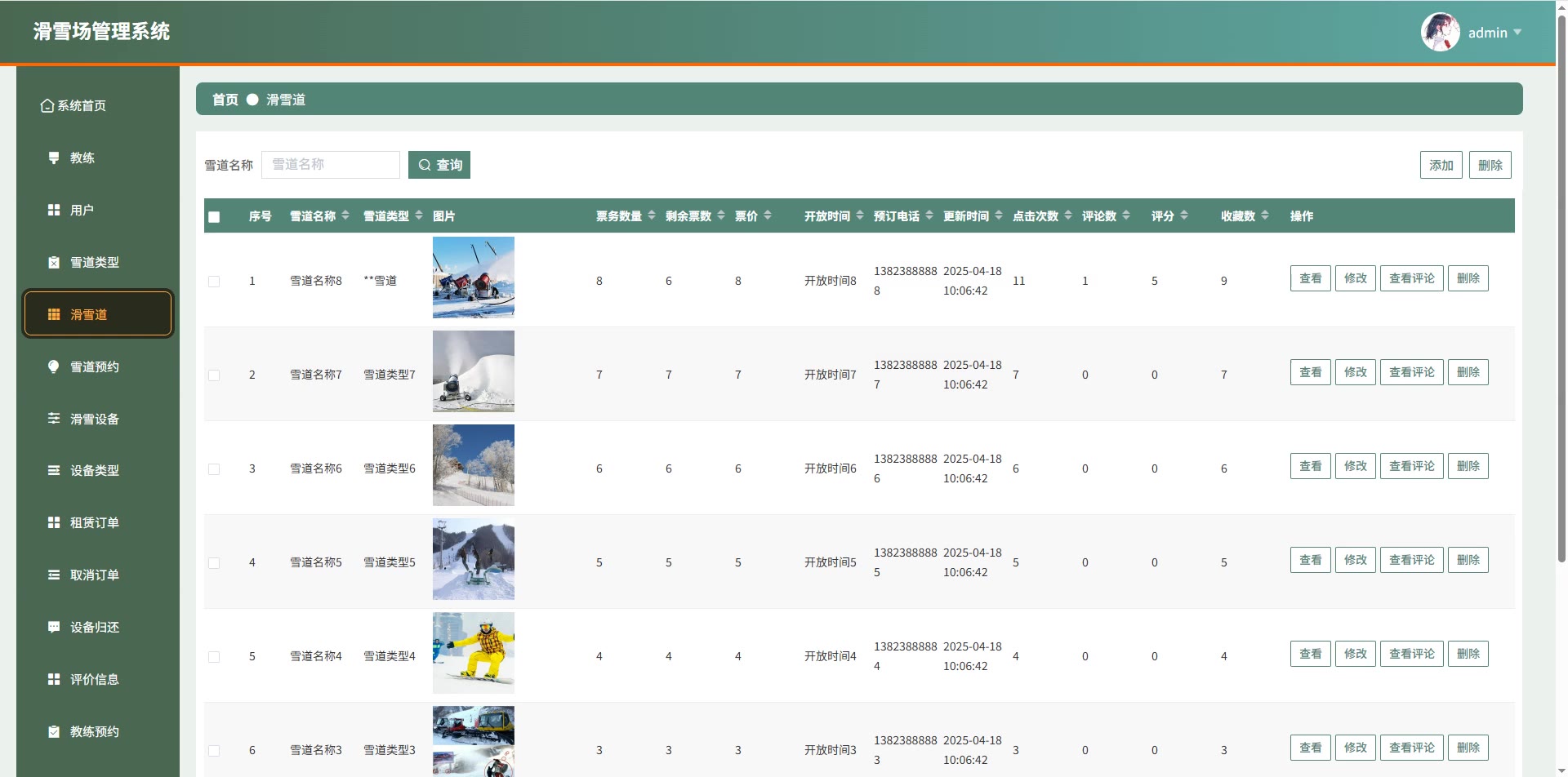1568x777 pixels.
Task: Check the checkbox for row 雪道名称8
Action: click(x=214, y=282)
